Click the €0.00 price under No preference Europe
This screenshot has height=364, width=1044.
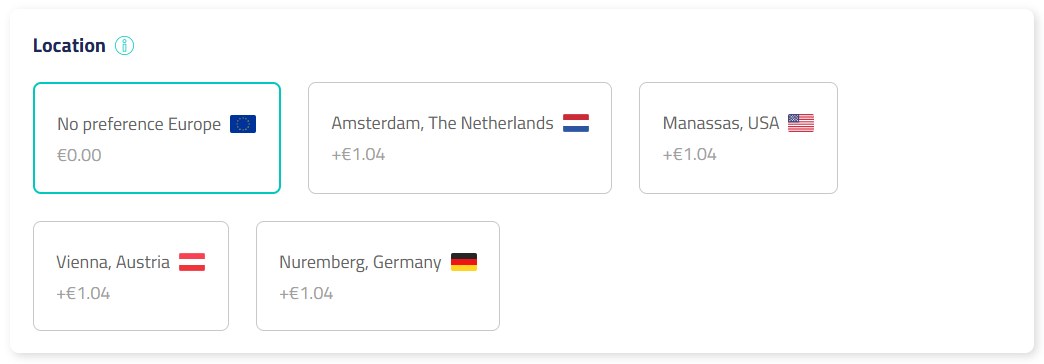click(79, 156)
